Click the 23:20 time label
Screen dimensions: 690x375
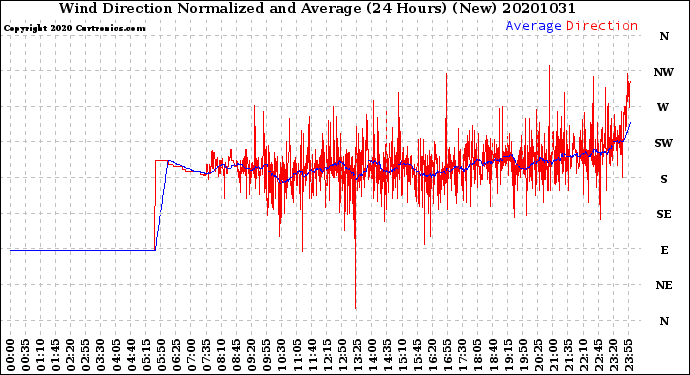(613, 355)
